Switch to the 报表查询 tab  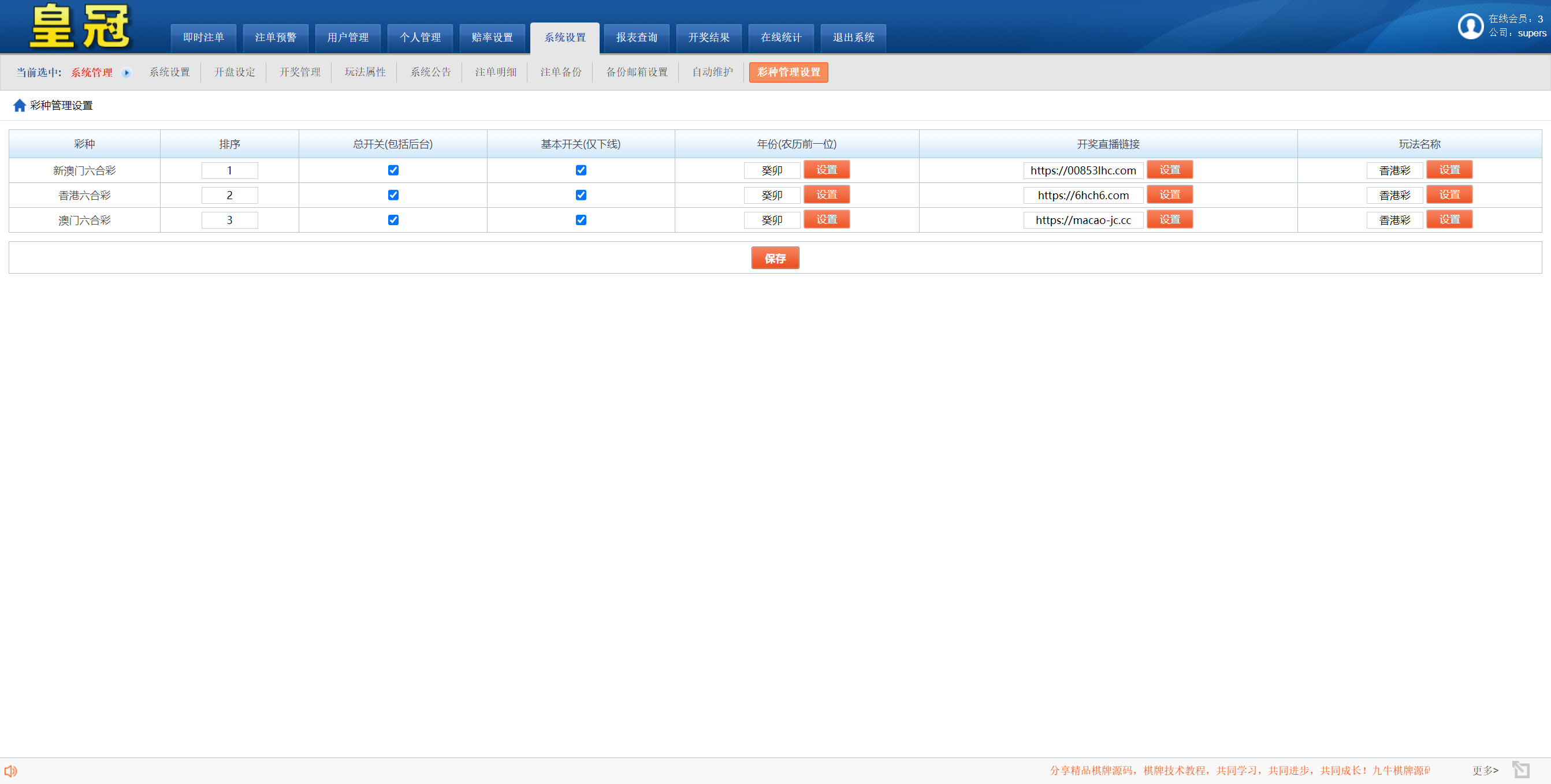[637, 38]
